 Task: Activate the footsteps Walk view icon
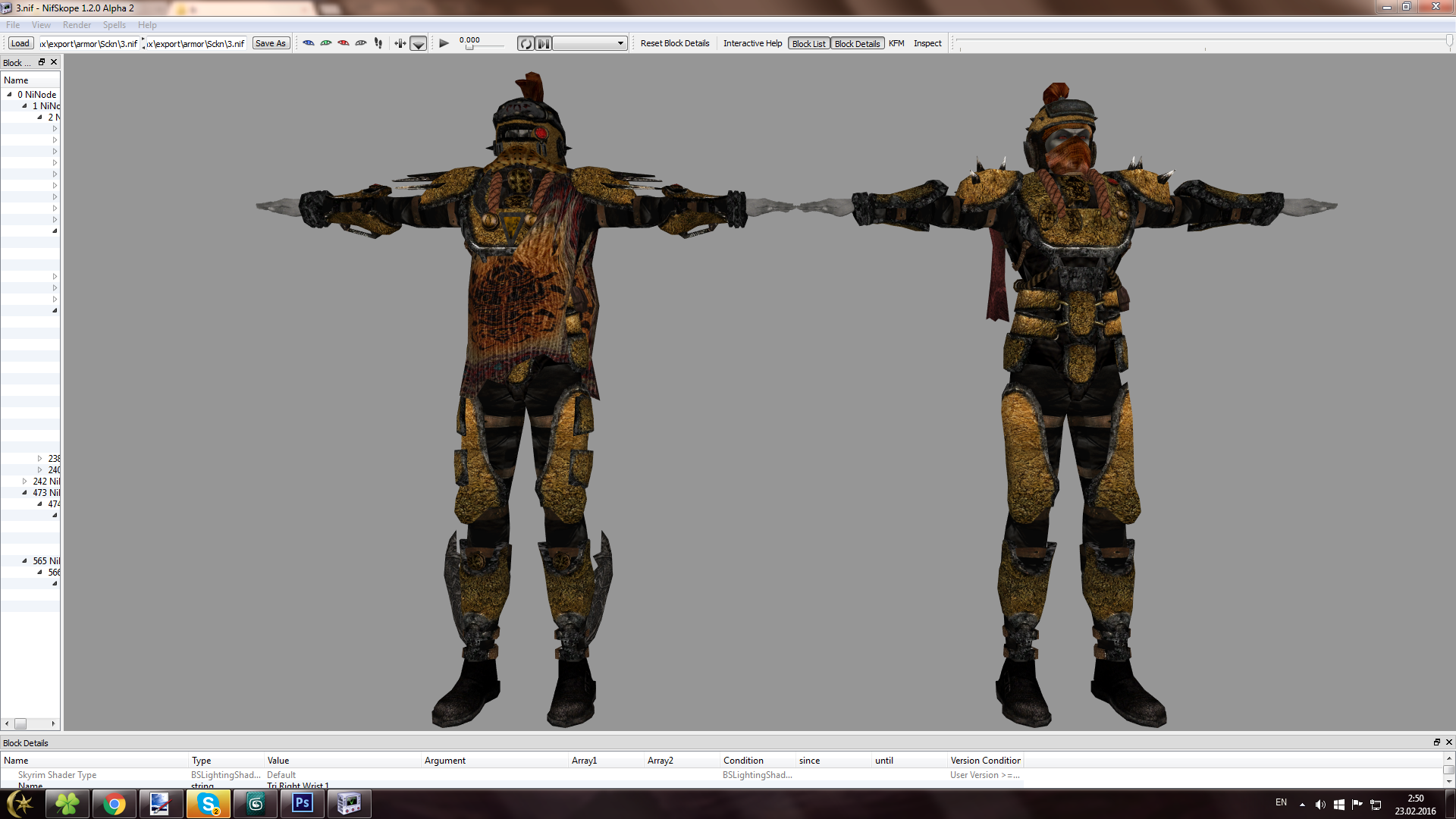[378, 43]
